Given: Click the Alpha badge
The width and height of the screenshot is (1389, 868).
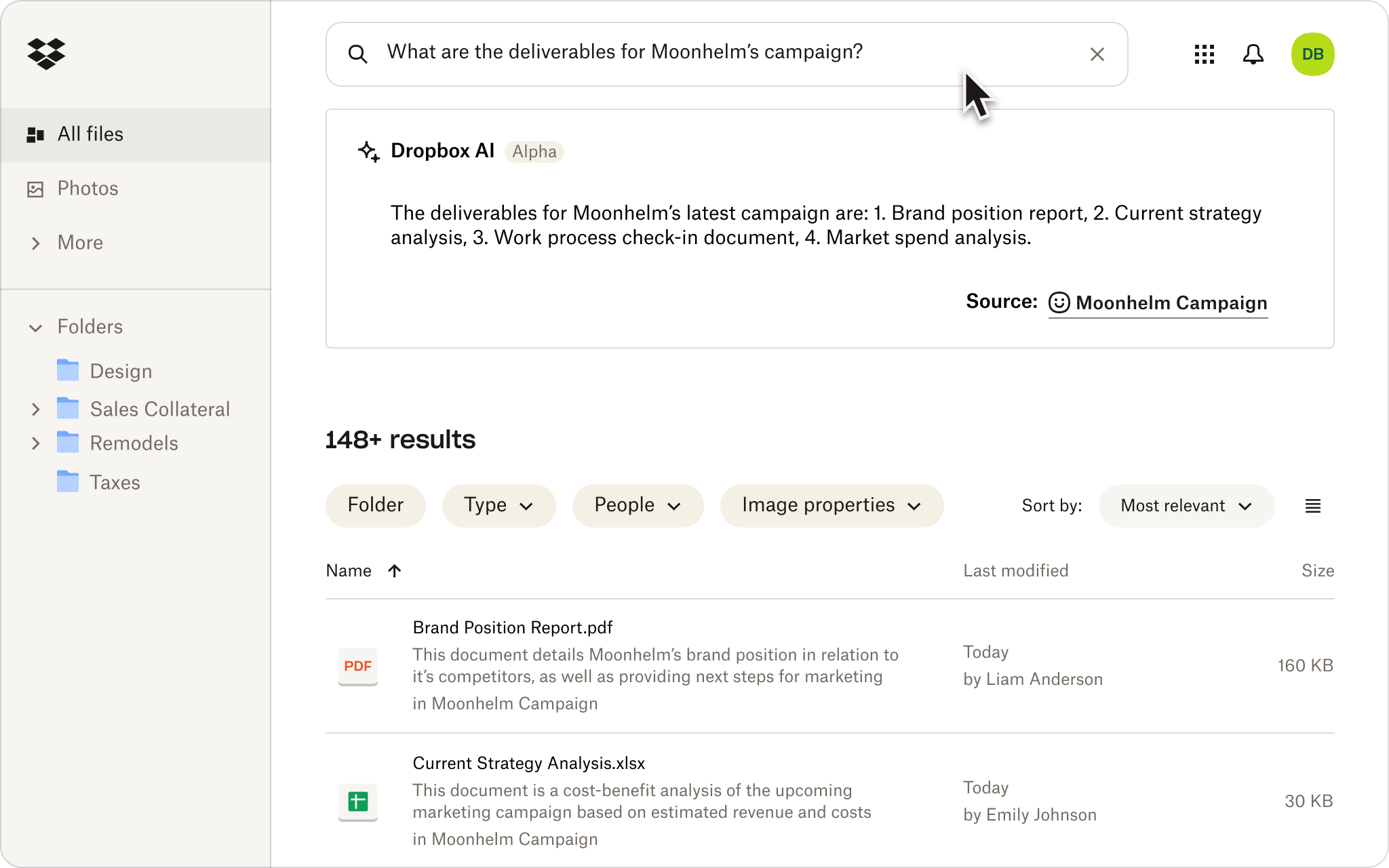Looking at the screenshot, I should [x=534, y=152].
